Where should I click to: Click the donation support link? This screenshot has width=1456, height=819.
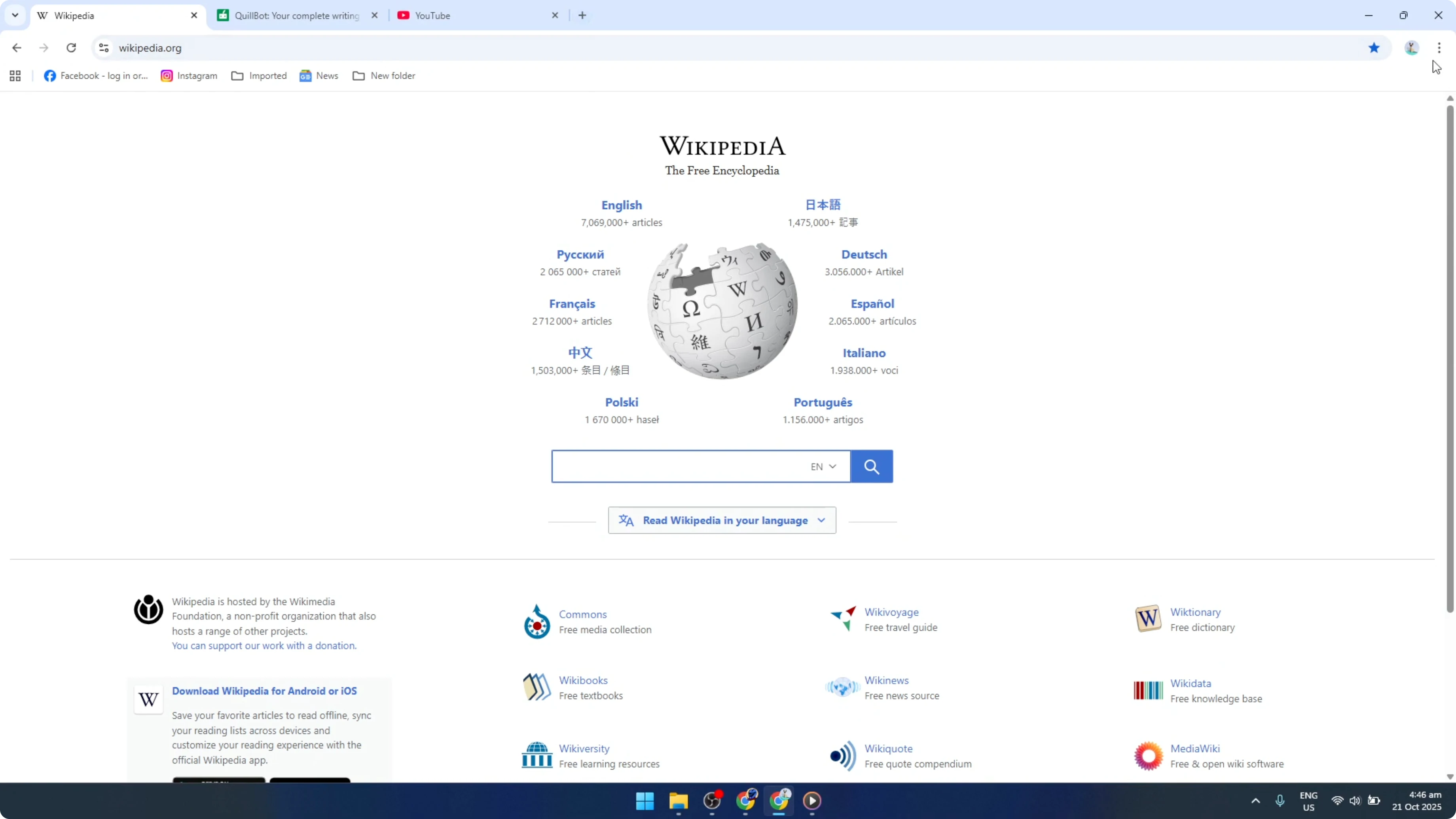coord(264,645)
